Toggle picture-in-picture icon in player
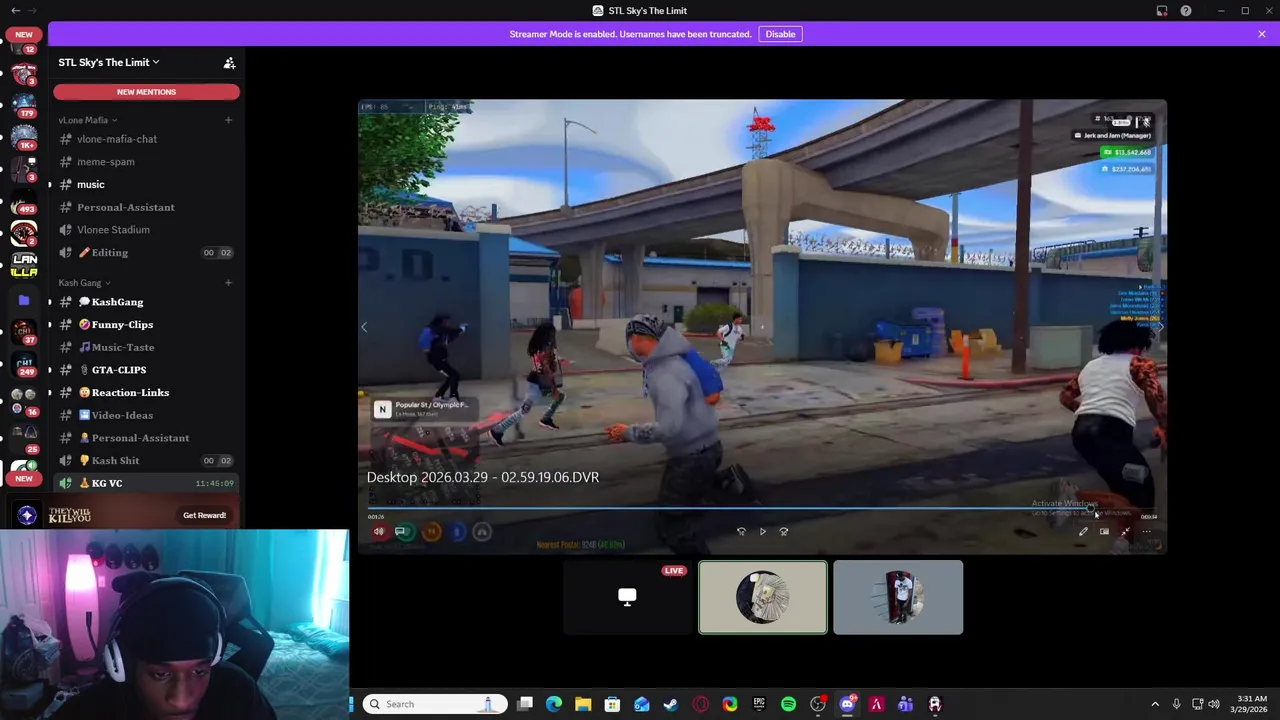 [x=1104, y=532]
